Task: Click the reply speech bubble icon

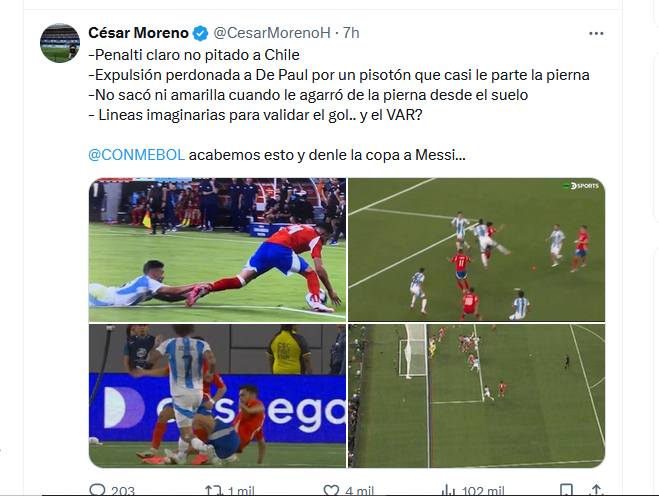Action: tap(98, 490)
